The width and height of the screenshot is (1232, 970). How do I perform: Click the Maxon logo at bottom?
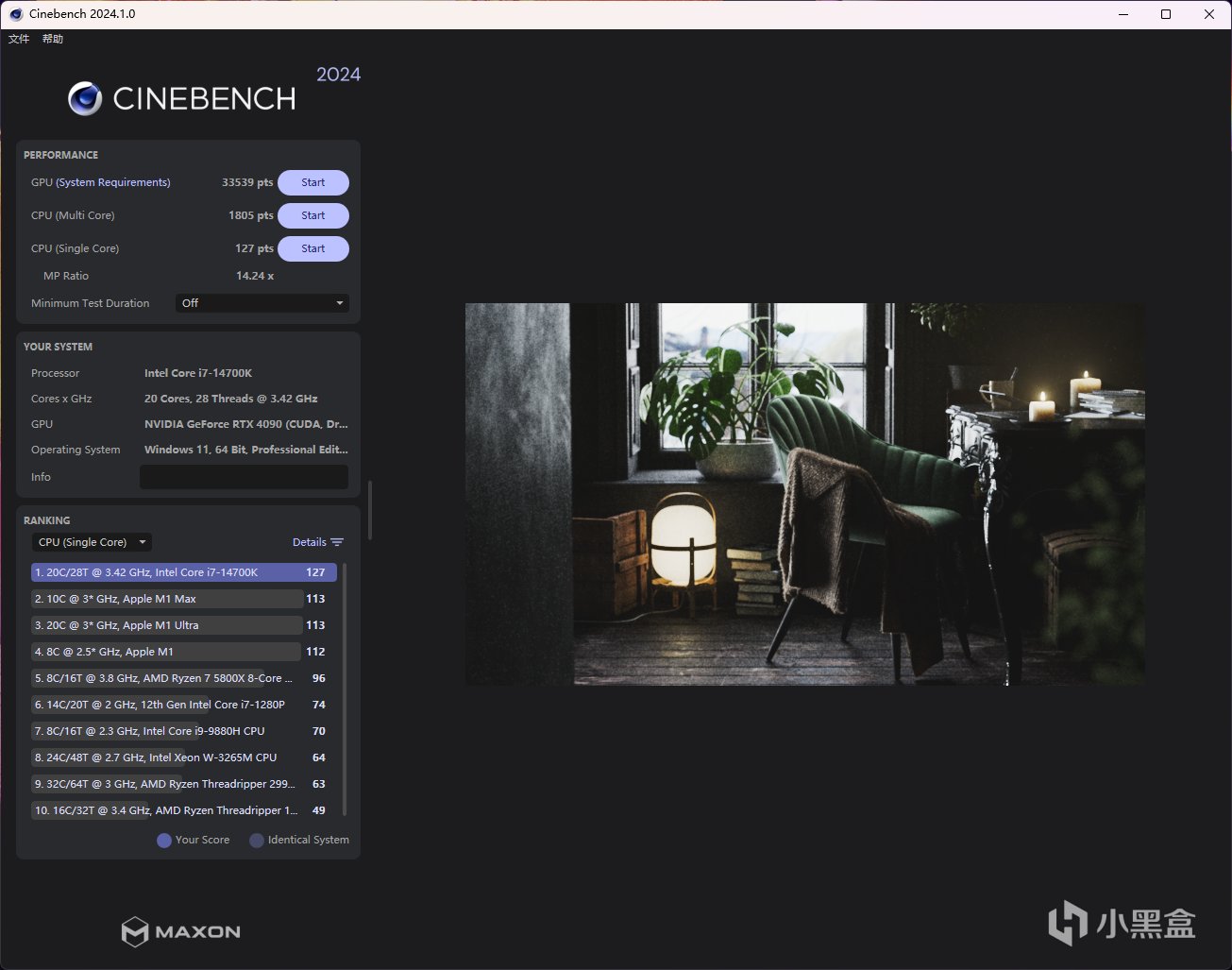point(181,931)
